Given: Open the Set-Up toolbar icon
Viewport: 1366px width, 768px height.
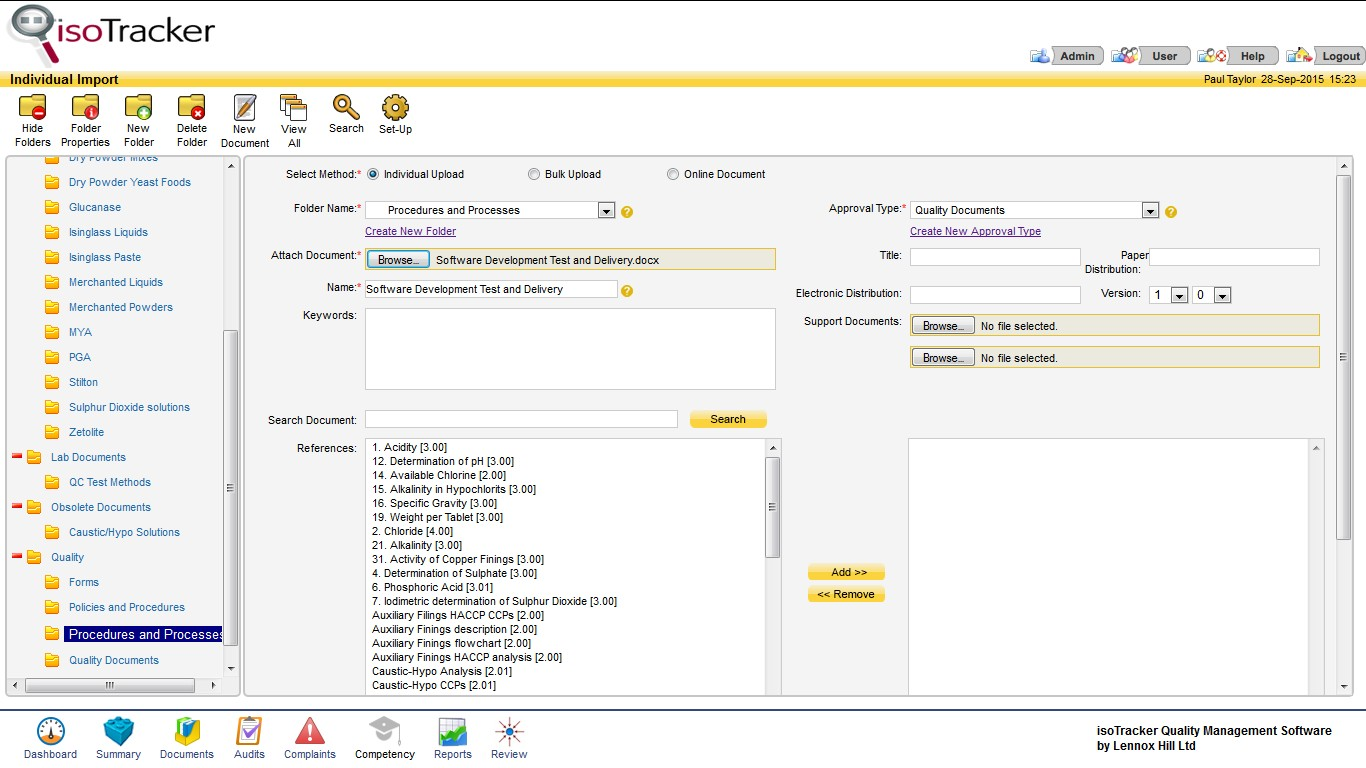Looking at the screenshot, I should [394, 110].
